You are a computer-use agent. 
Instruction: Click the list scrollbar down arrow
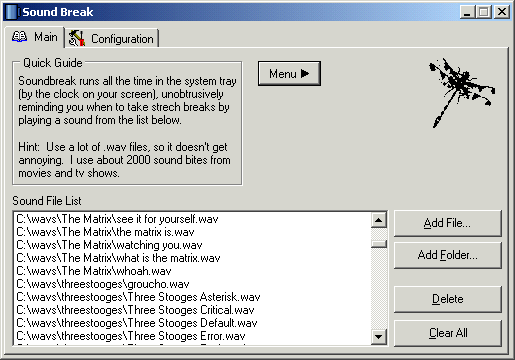379,336
